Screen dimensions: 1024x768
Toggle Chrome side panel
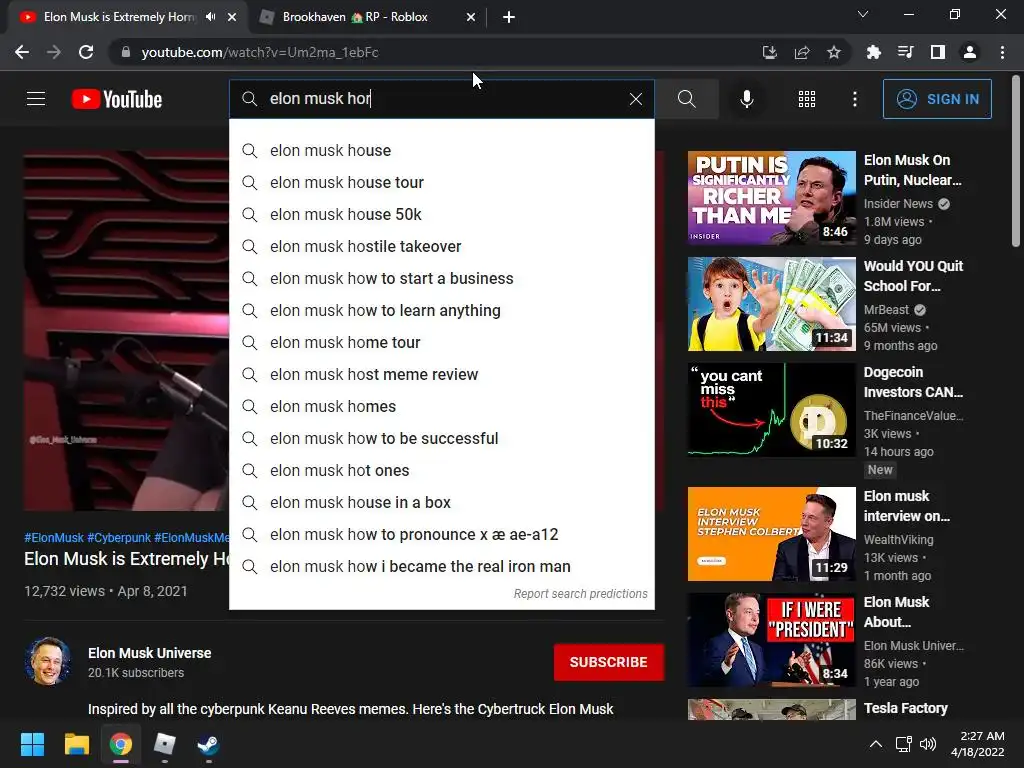coord(938,52)
